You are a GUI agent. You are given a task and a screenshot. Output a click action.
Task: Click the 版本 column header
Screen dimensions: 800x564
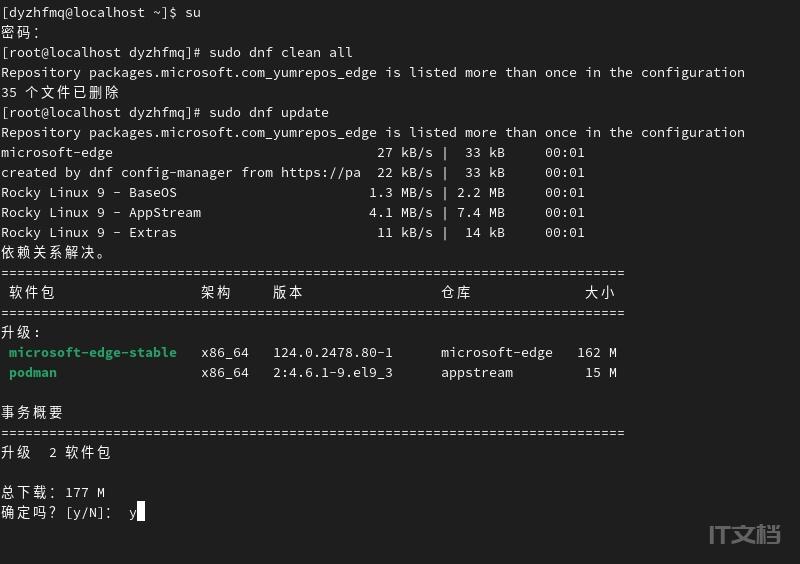[288, 292]
